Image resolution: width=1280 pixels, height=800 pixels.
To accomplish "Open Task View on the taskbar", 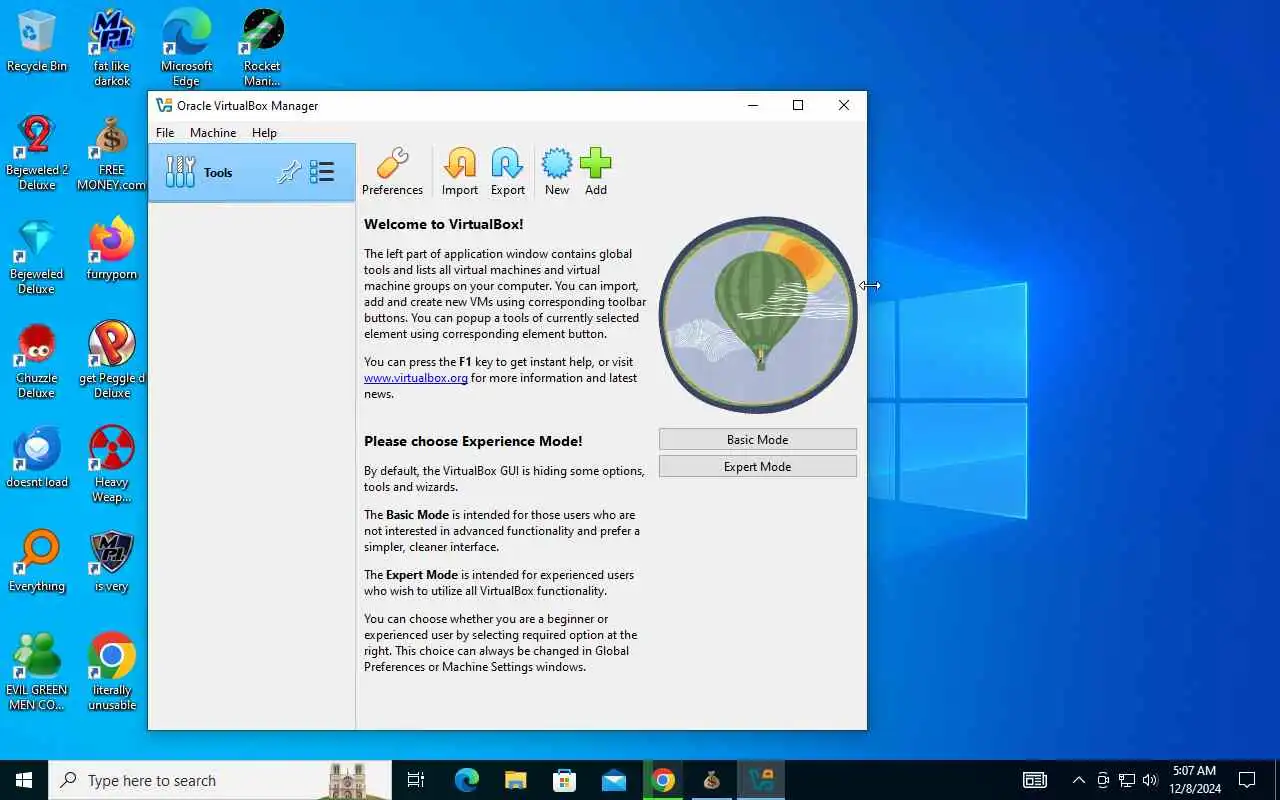I will (x=416, y=780).
